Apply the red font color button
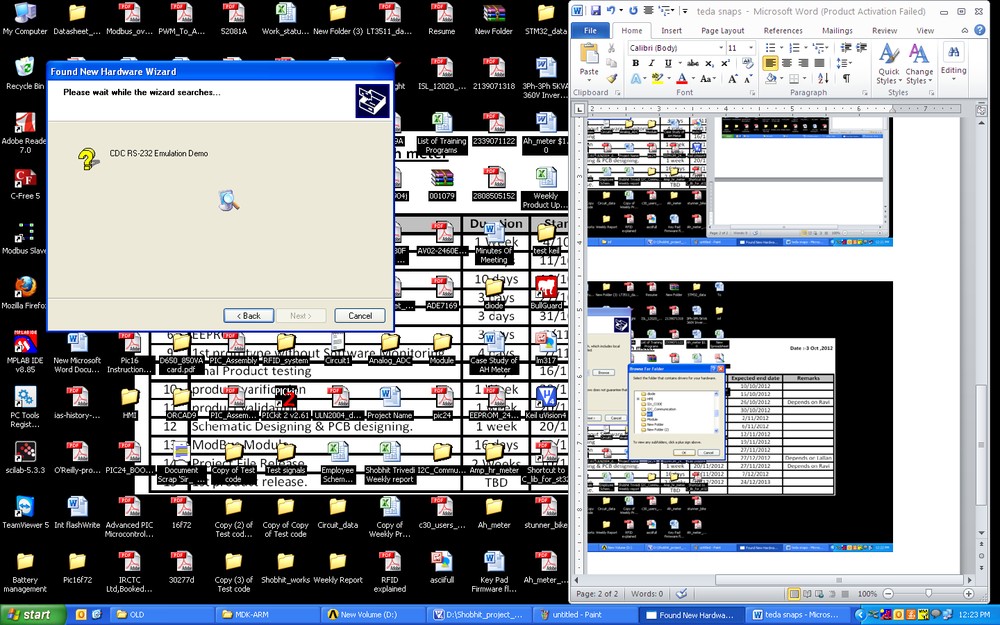Screen dimensions: 1000x625 coord(681,78)
